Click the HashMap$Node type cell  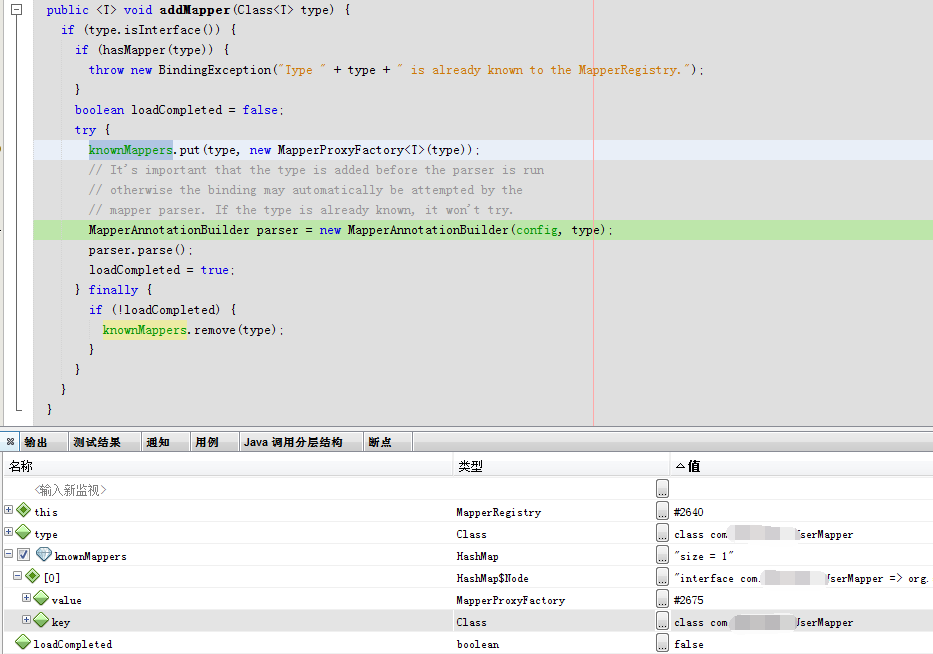click(492, 578)
